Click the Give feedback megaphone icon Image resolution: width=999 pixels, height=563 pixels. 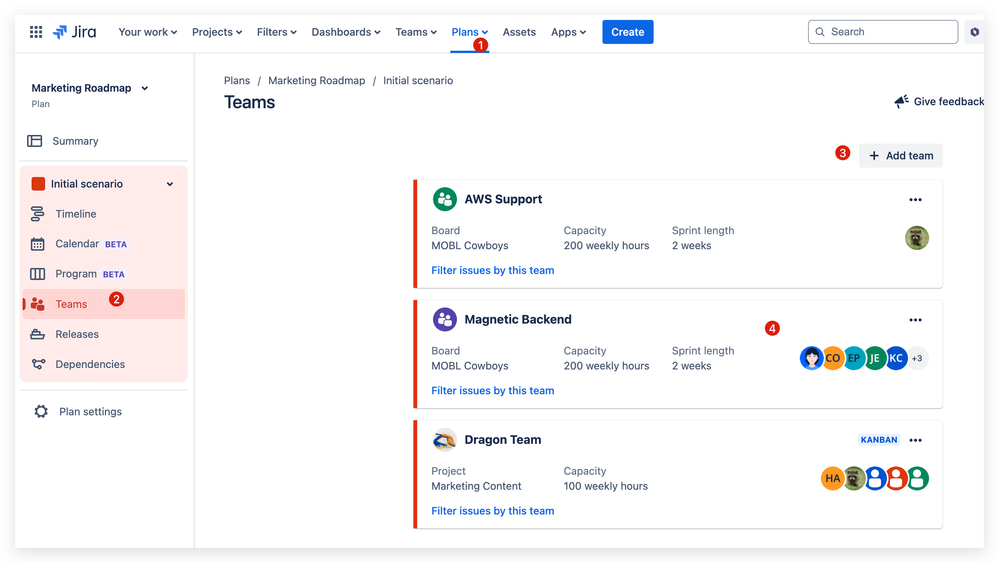point(901,101)
